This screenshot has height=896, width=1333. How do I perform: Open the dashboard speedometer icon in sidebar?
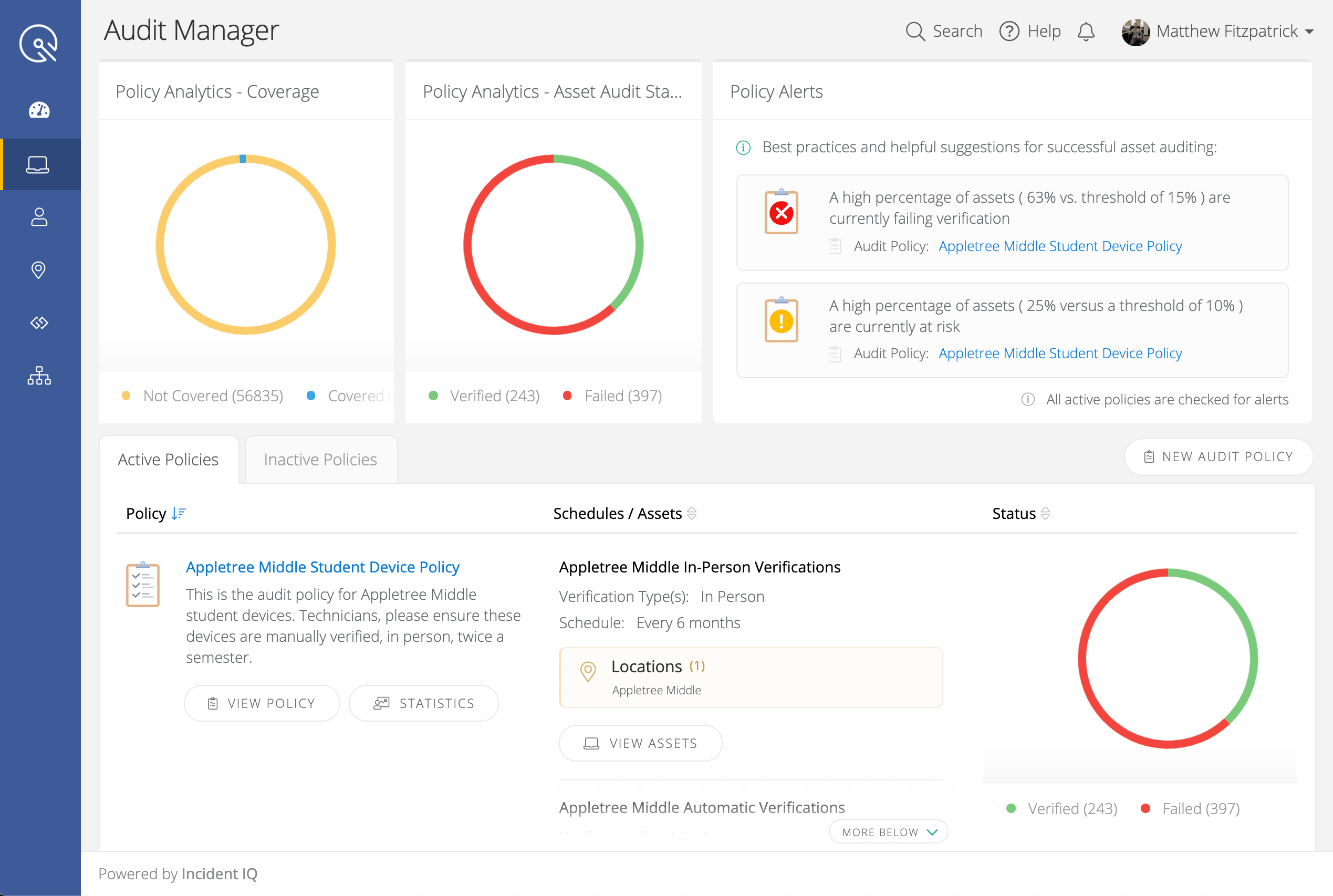pyautogui.click(x=39, y=110)
